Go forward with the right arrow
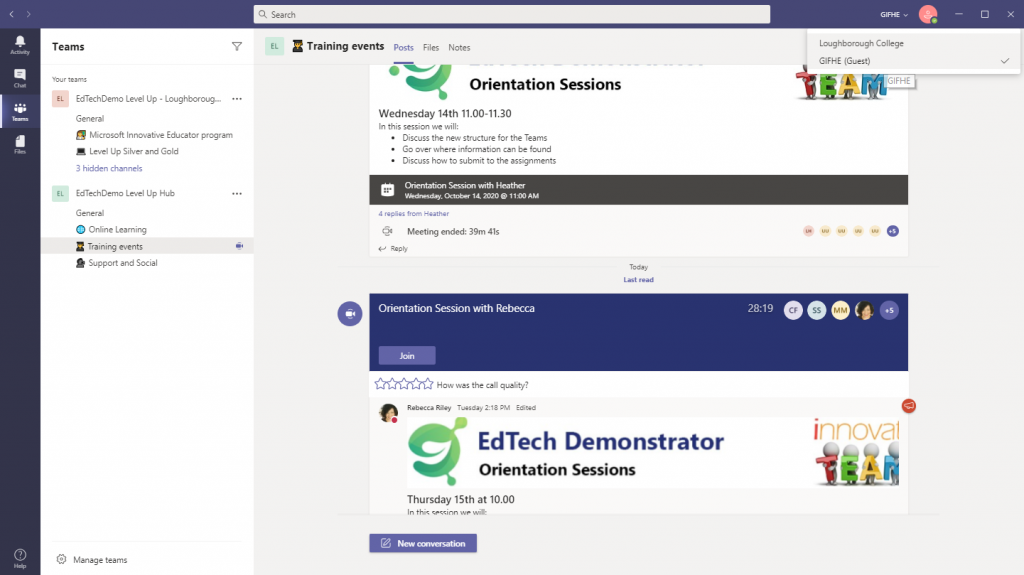The width and height of the screenshot is (1024, 575). (x=29, y=14)
